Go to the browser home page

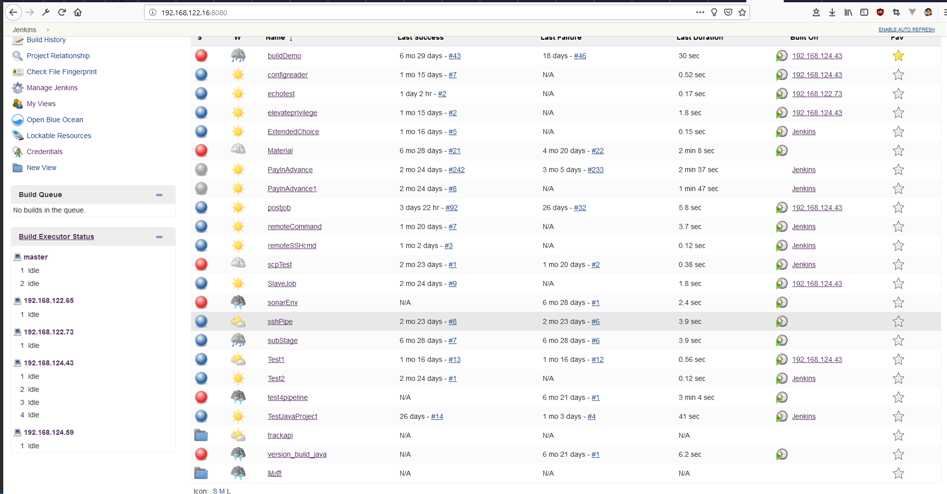[x=77, y=12]
